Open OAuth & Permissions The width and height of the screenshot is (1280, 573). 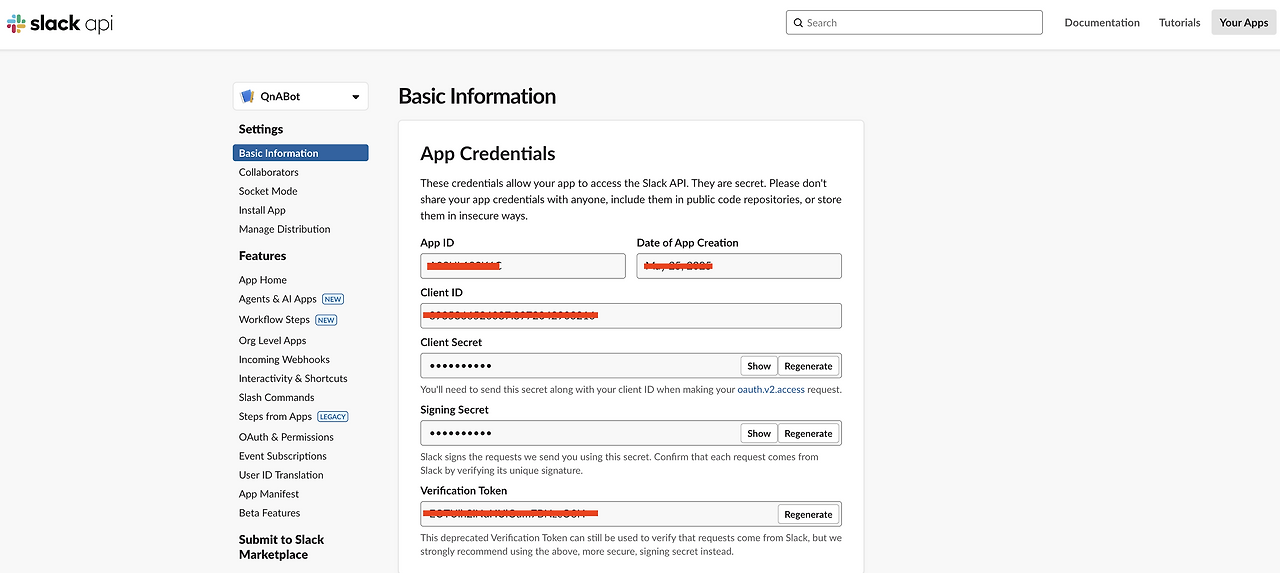tap(286, 437)
